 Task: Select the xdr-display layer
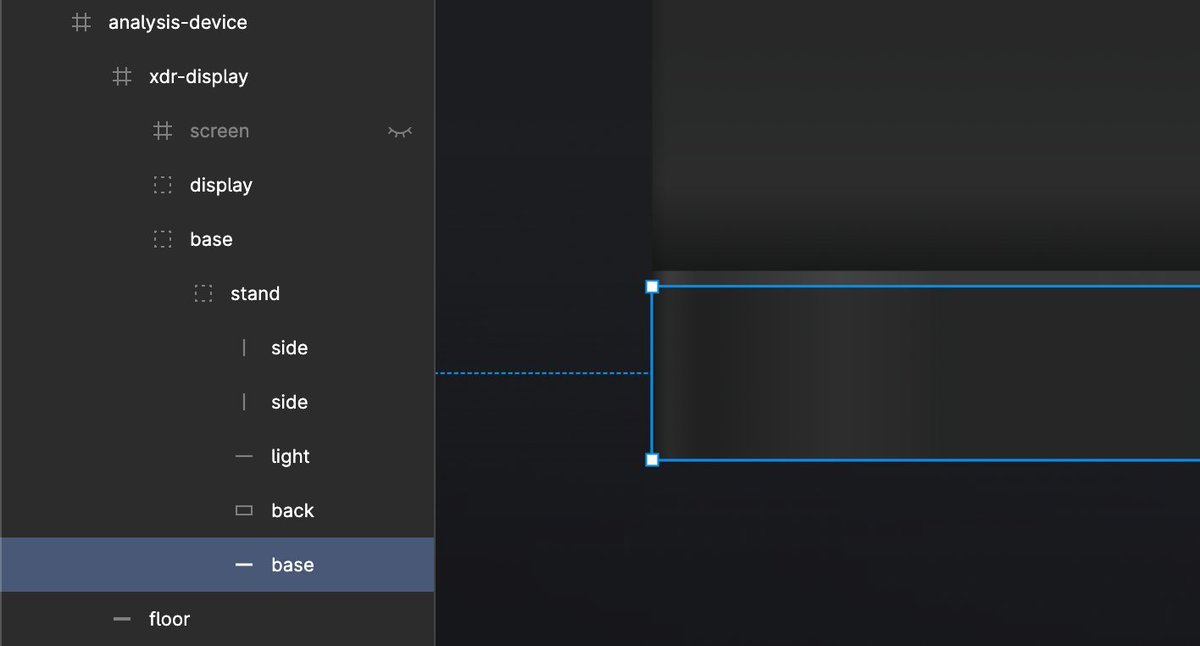198,76
